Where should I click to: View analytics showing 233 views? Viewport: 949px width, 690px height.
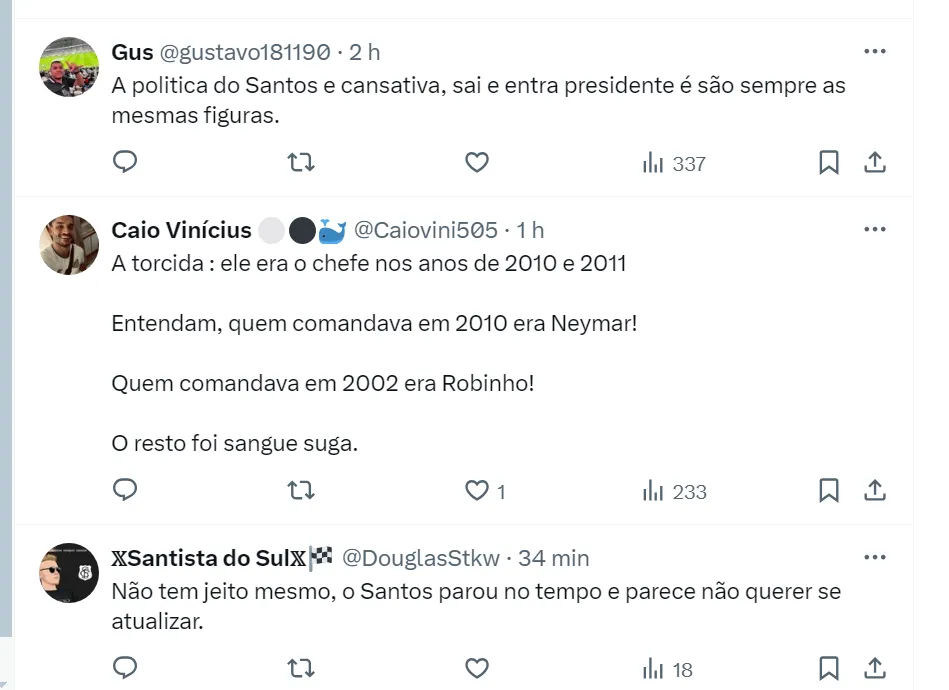675,491
